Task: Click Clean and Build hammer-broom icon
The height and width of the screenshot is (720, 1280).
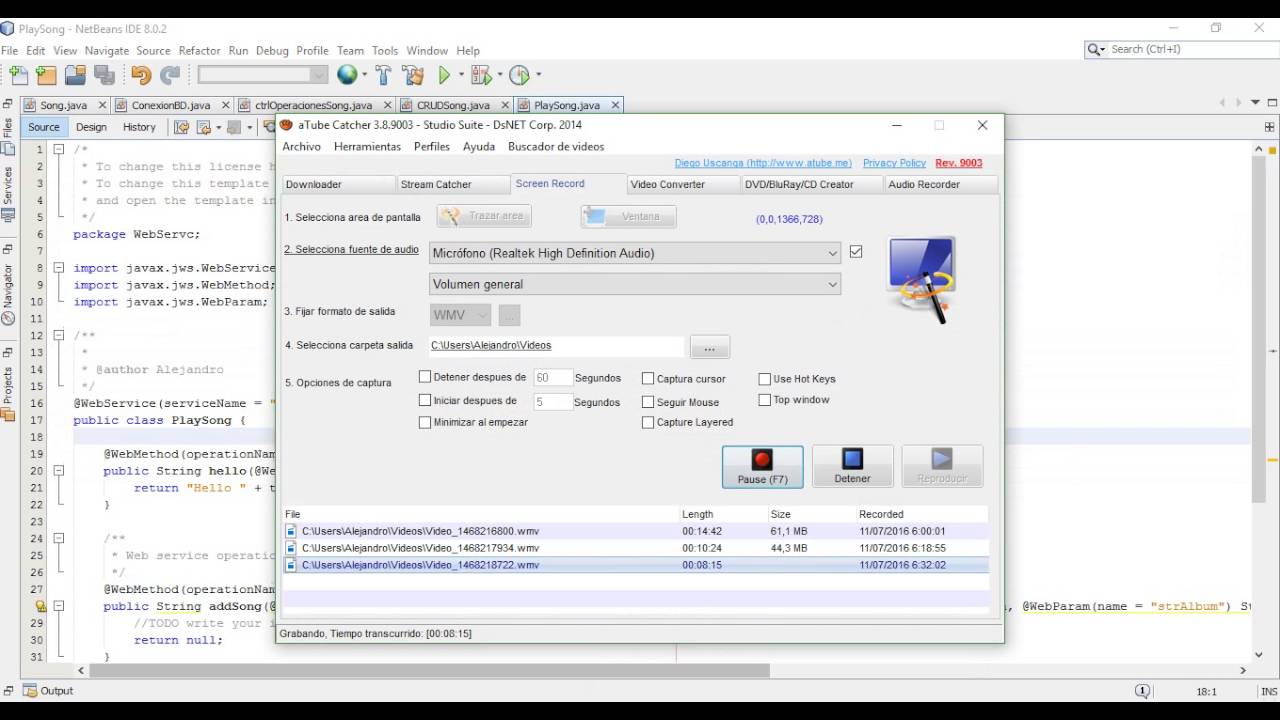Action: point(413,75)
